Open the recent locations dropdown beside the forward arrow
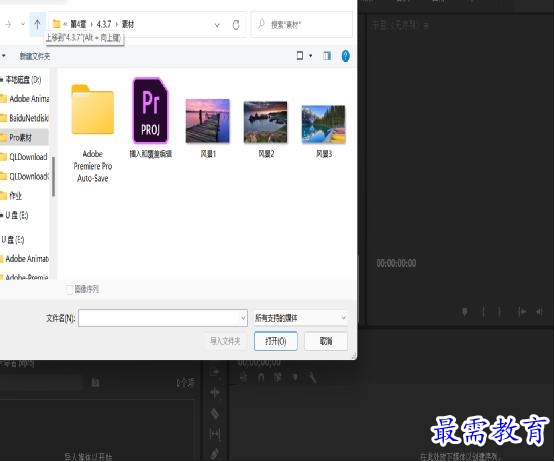The width and height of the screenshot is (555, 462). click(23, 24)
